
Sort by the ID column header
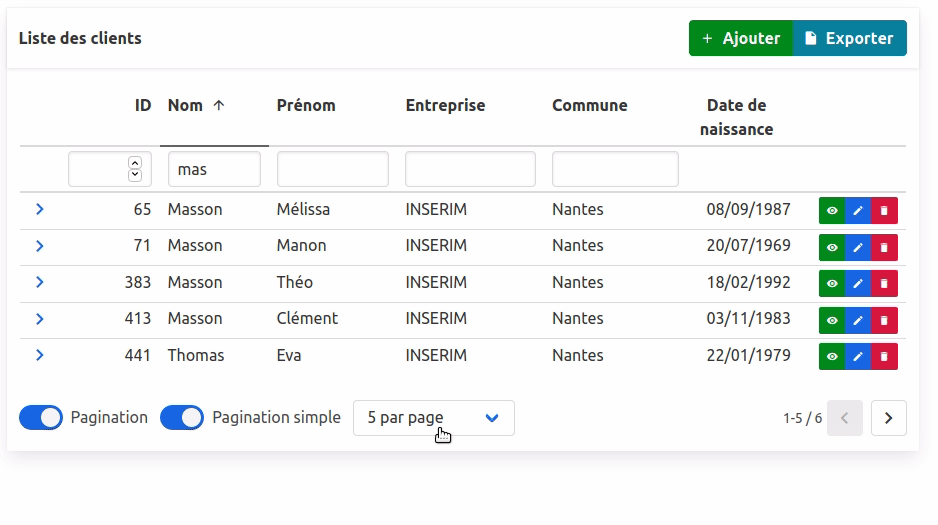click(143, 105)
